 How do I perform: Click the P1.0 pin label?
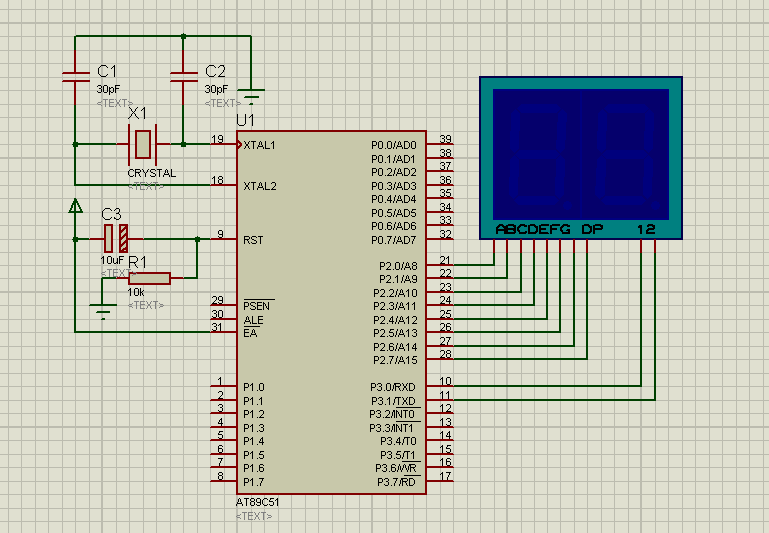coord(254,387)
